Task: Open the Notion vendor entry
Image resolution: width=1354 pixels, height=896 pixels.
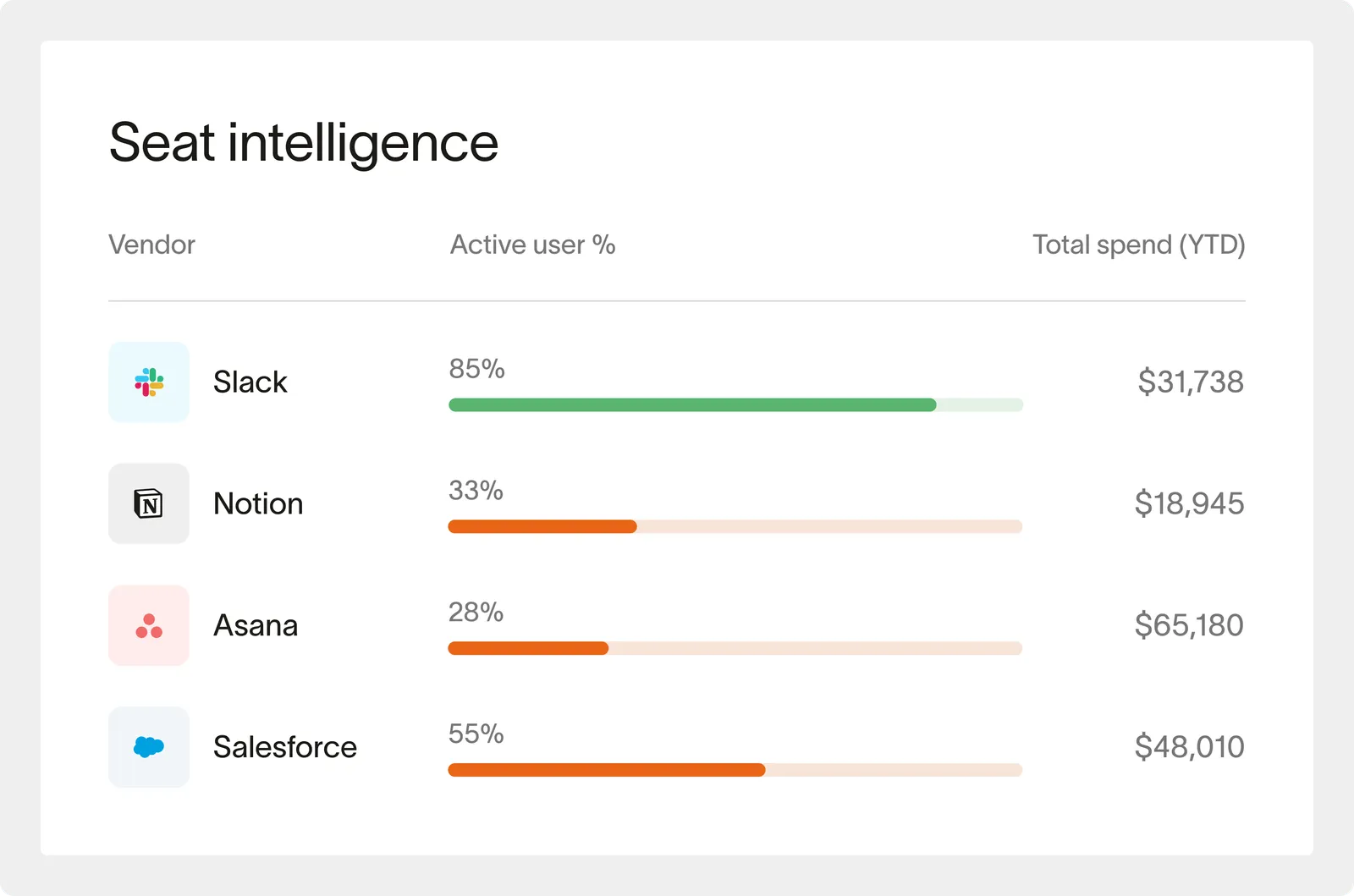Action: point(258,504)
